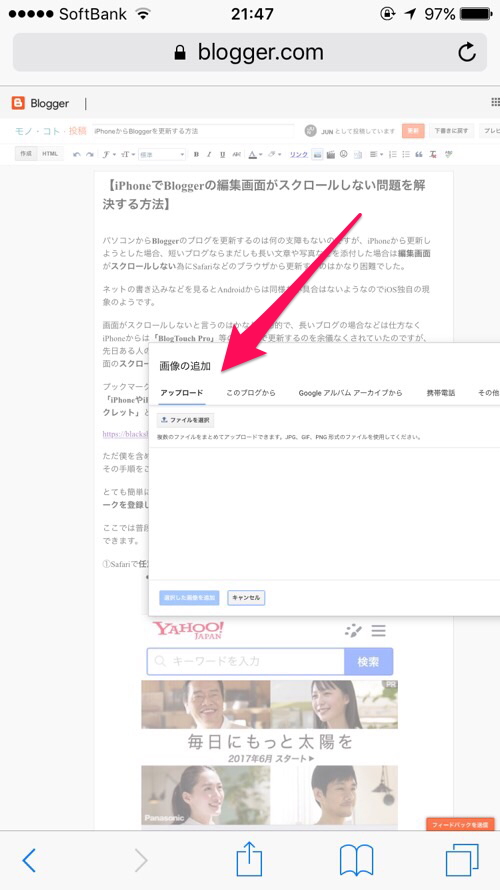Click the blockquote quote icon

click(419, 154)
